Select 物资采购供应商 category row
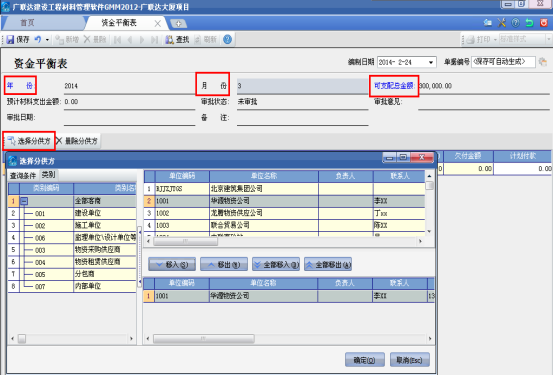Screen dimensions: 553x376 tap(72, 250)
